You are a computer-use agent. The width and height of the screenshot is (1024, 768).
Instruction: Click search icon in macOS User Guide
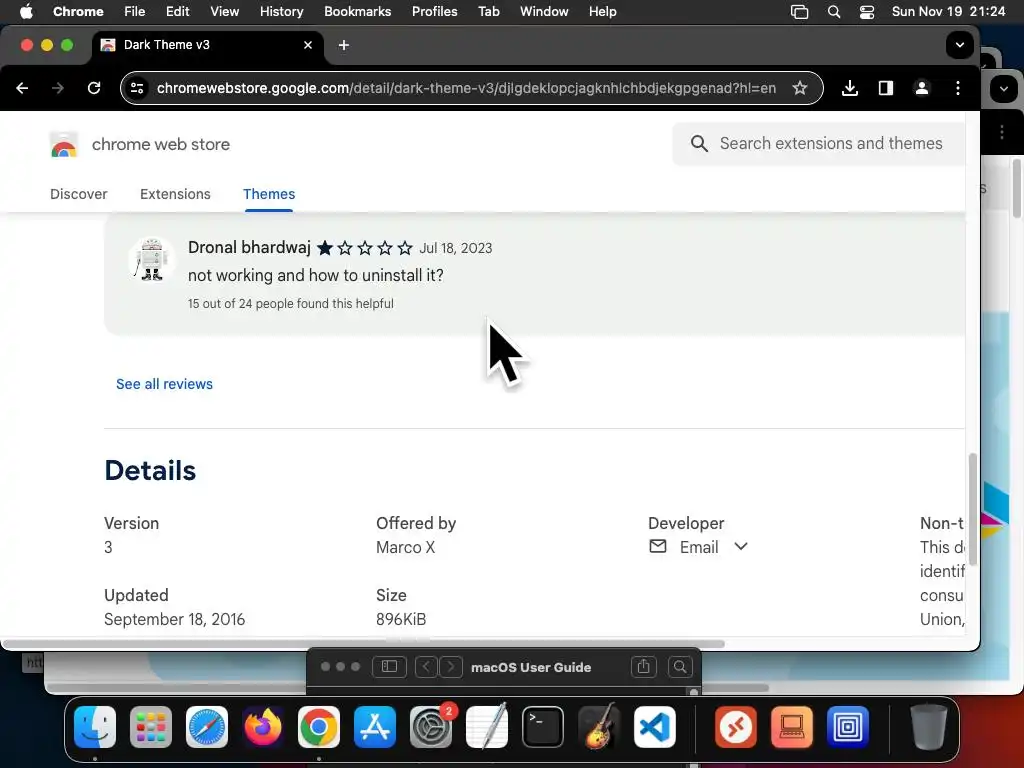pos(680,667)
